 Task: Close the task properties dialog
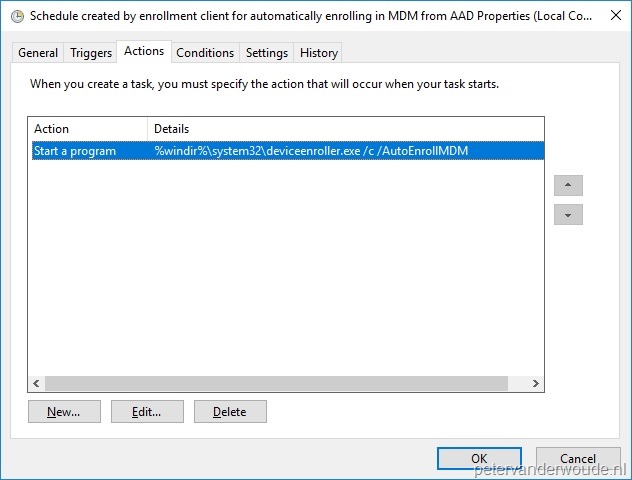click(616, 15)
